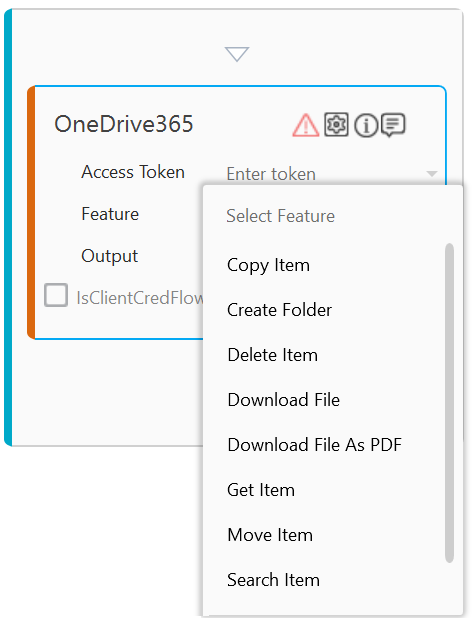Expand the Access Token dropdown arrow

(x=432, y=174)
